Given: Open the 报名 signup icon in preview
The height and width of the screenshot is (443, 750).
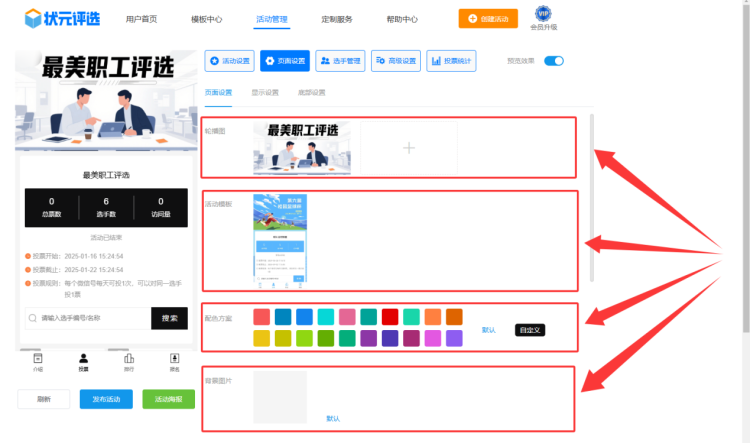Looking at the screenshot, I should click(174, 360).
